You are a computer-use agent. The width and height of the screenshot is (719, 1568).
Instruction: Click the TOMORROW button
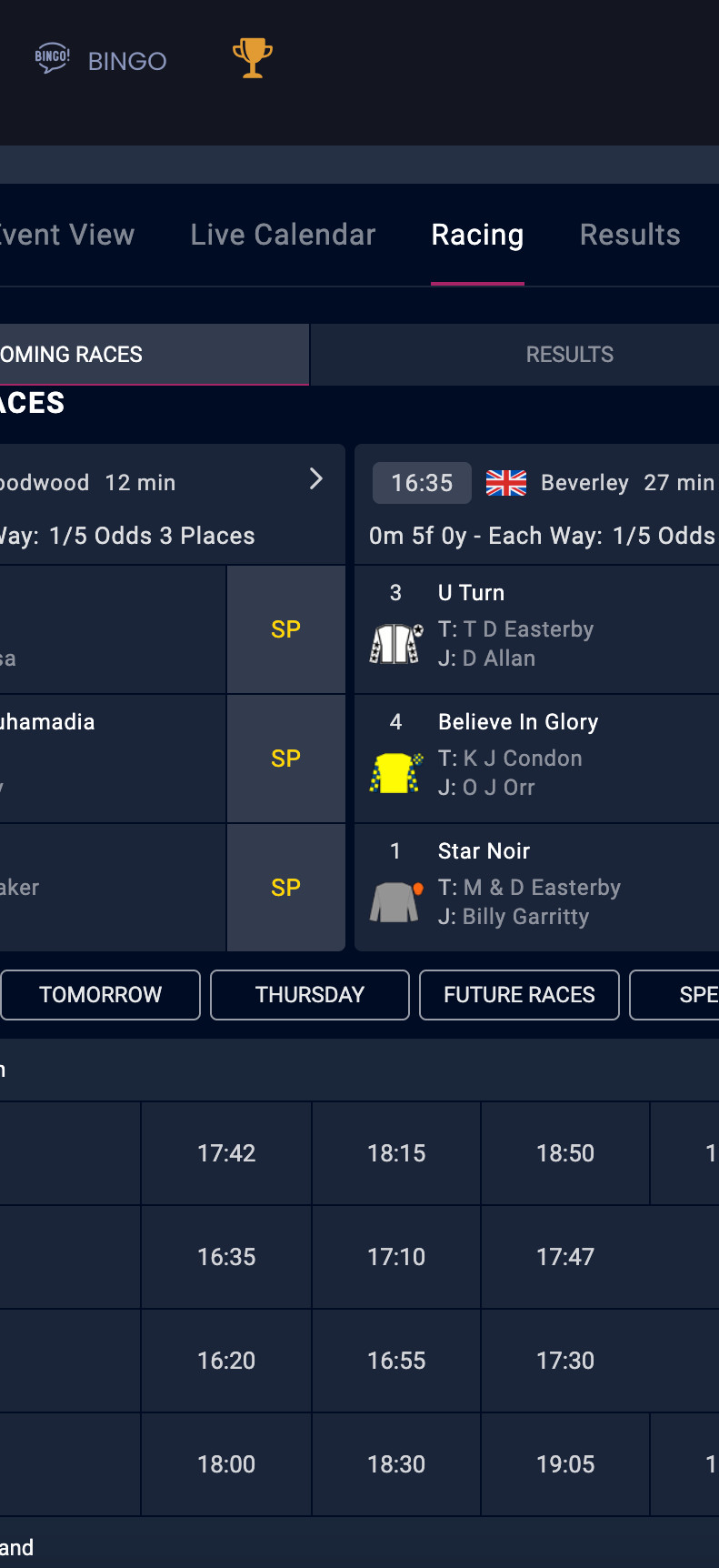point(100,995)
